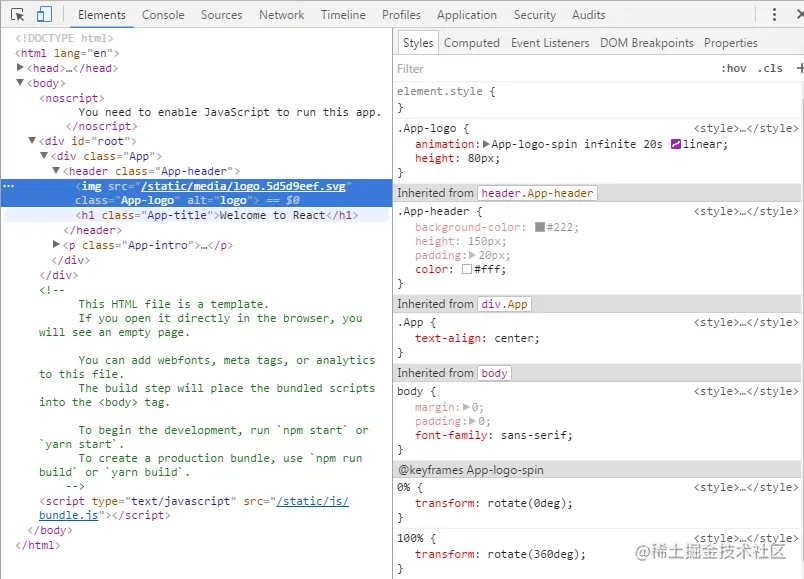Image resolution: width=804 pixels, height=579 pixels.
Task: Open the Profiles tab
Action: click(401, 15)
